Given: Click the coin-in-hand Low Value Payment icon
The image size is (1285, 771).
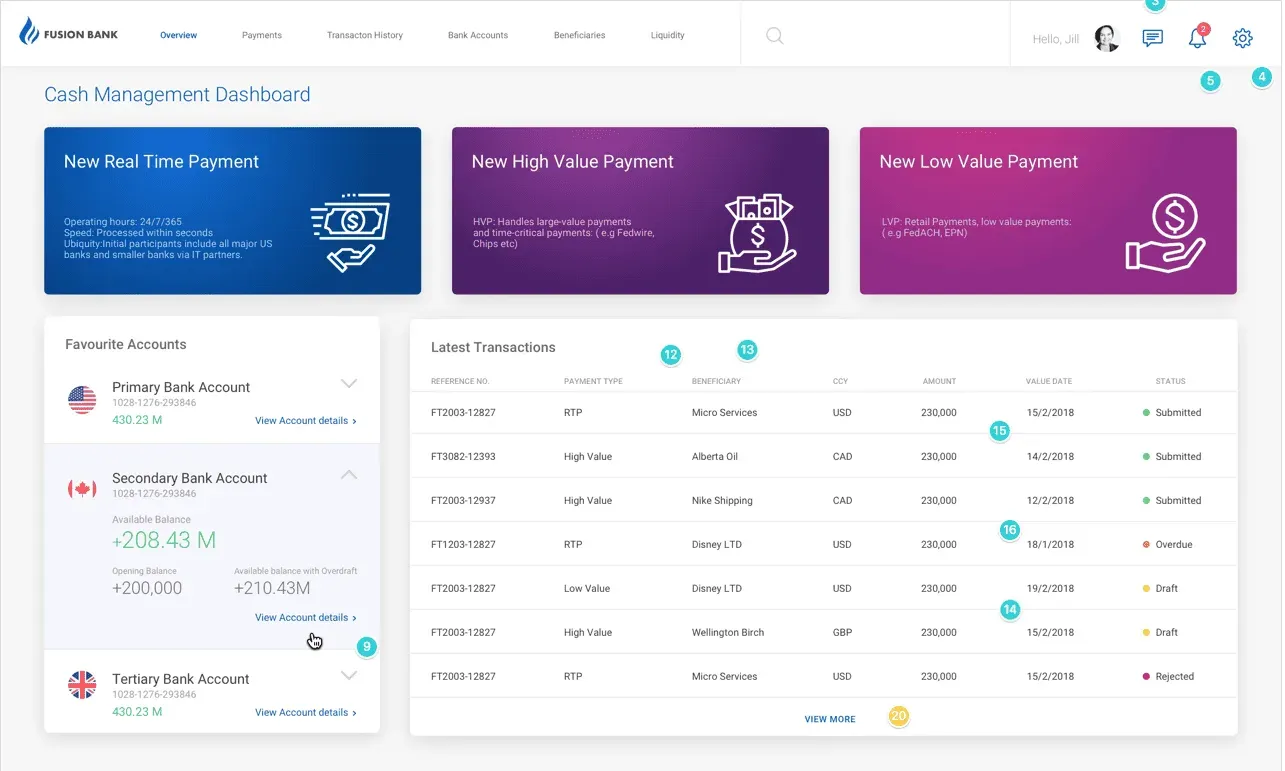Looking at the screenshot, I should coord(1166,233).
